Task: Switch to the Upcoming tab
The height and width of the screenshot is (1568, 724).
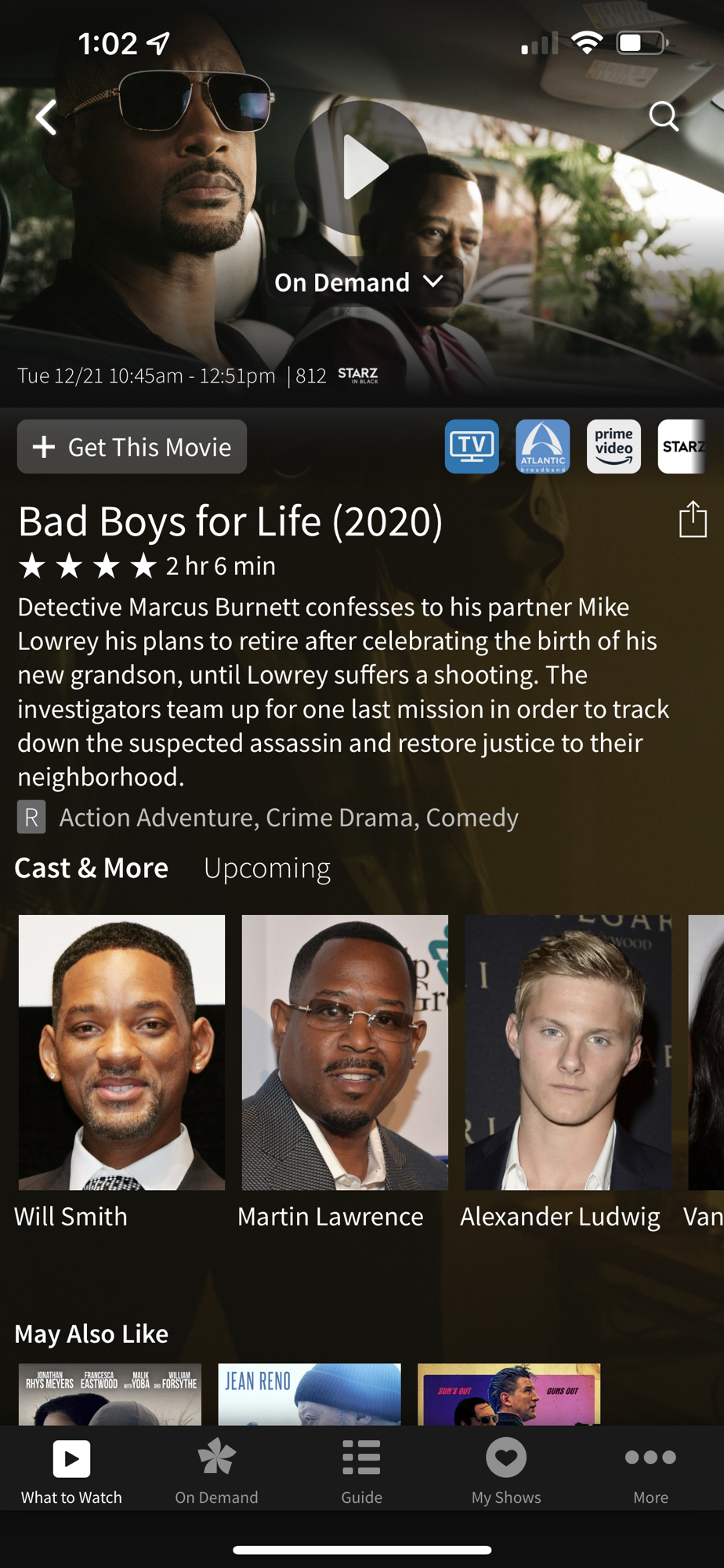Action: click(267, 868)
